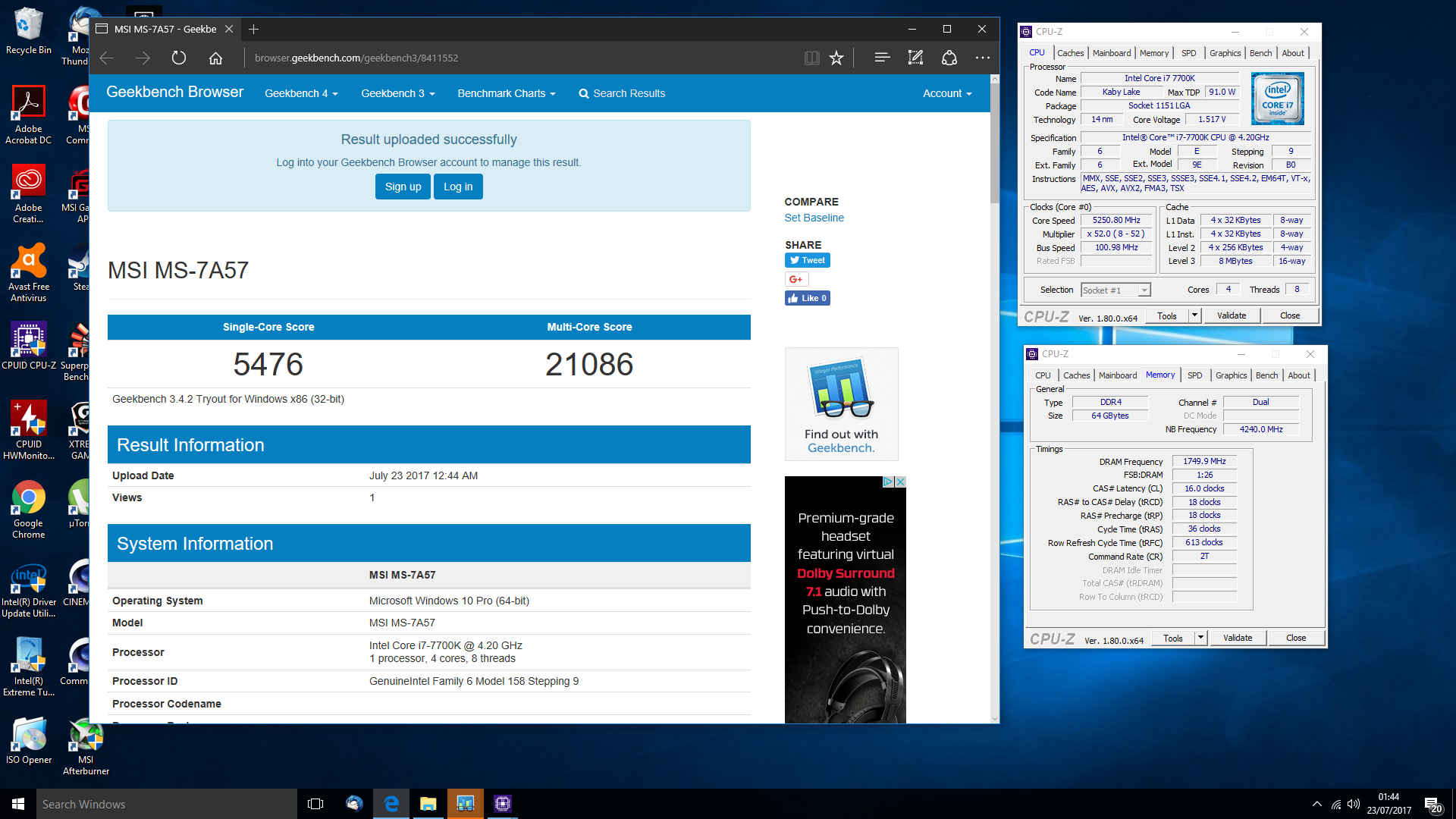Open the Find out with Geekbench ad
Image resolution: width=1456 pixels, height=819 pixels.
click(x=841, y=404)
